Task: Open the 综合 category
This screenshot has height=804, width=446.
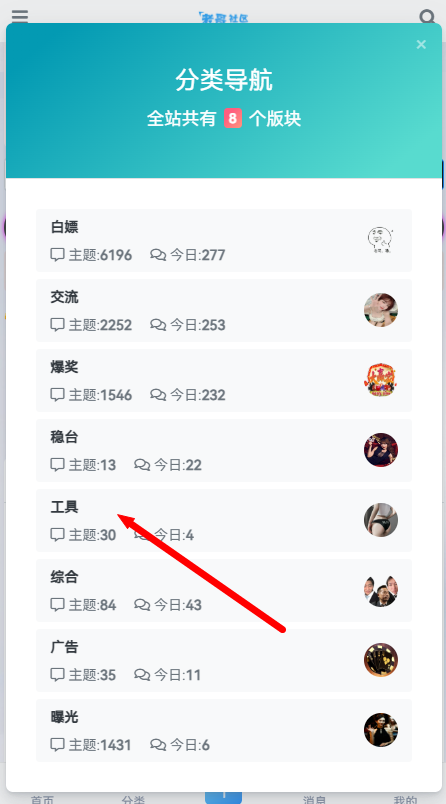Action: coord(224,590)
